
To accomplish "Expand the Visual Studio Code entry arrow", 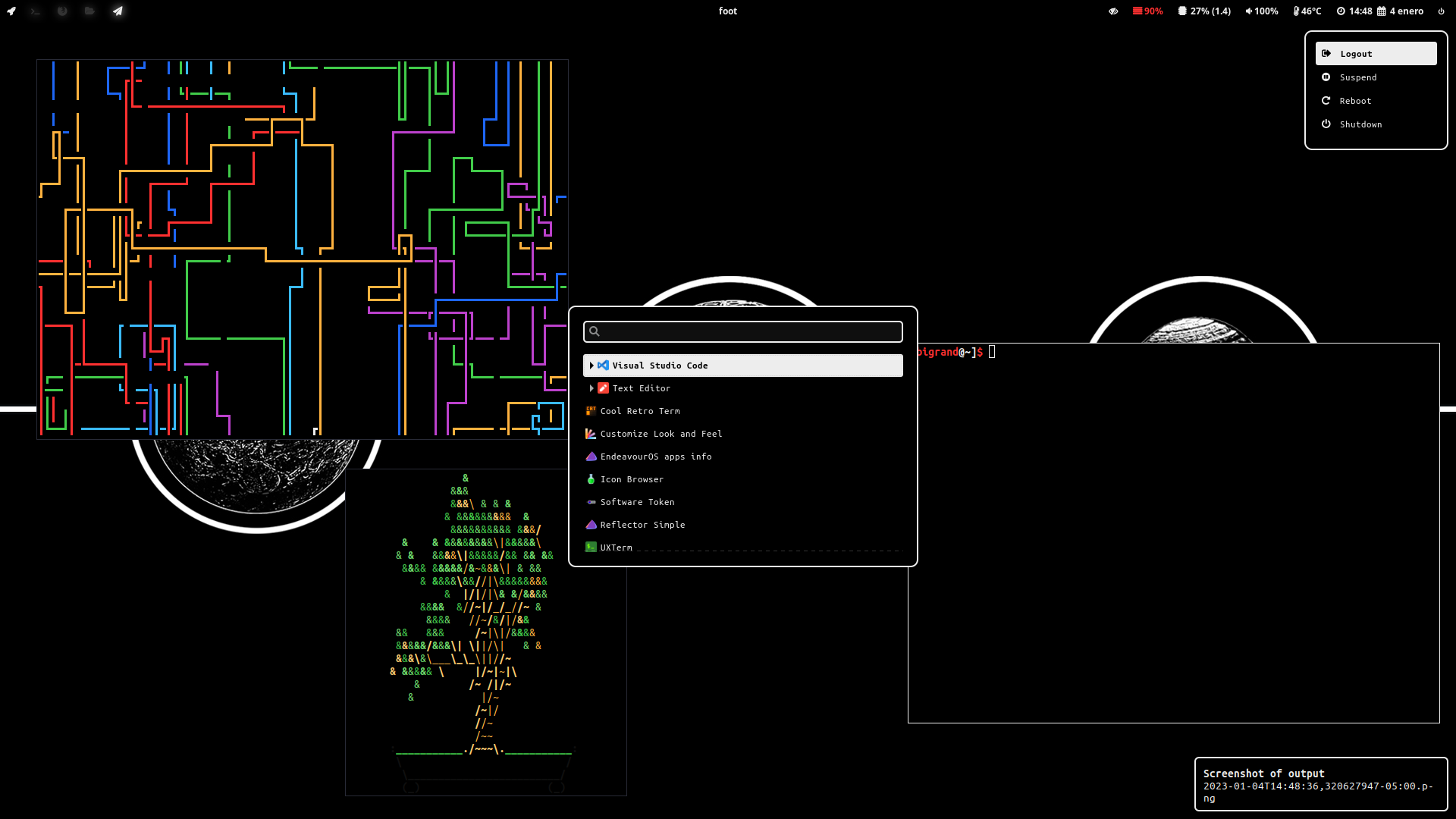I will click(x=591, y=366).
